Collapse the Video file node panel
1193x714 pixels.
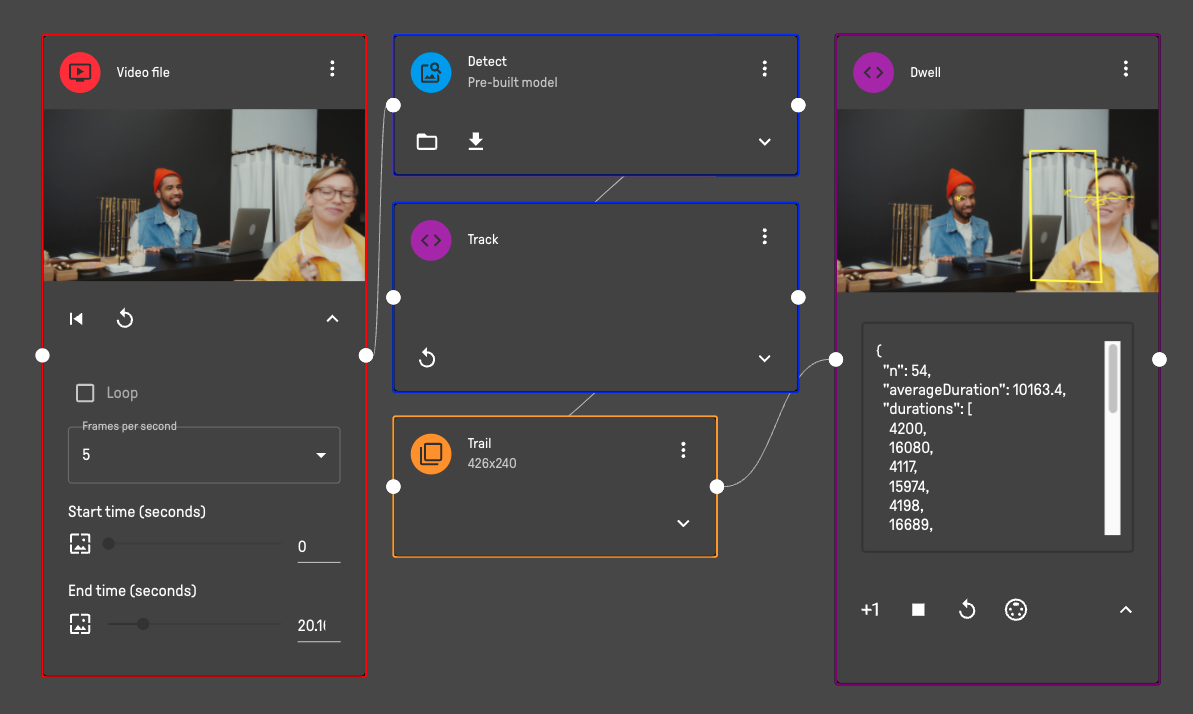pyautogui.click(x=333, y=319)
